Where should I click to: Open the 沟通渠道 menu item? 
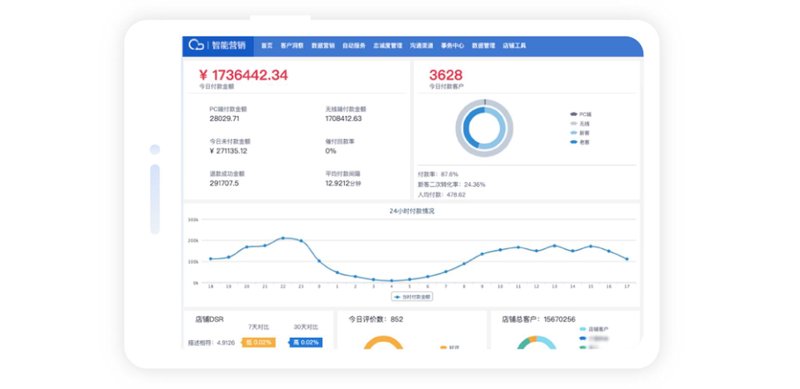(x=421, y=45)
